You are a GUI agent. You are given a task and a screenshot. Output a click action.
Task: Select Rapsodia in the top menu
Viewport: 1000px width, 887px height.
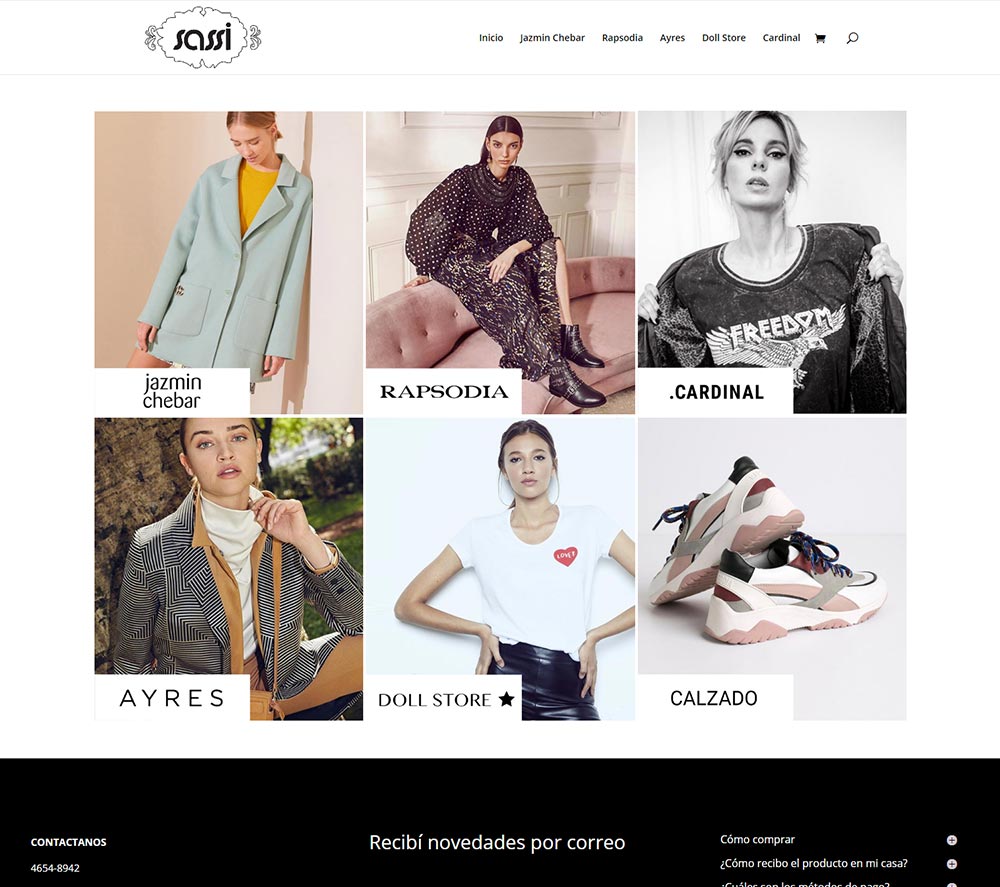coord(622,38)
